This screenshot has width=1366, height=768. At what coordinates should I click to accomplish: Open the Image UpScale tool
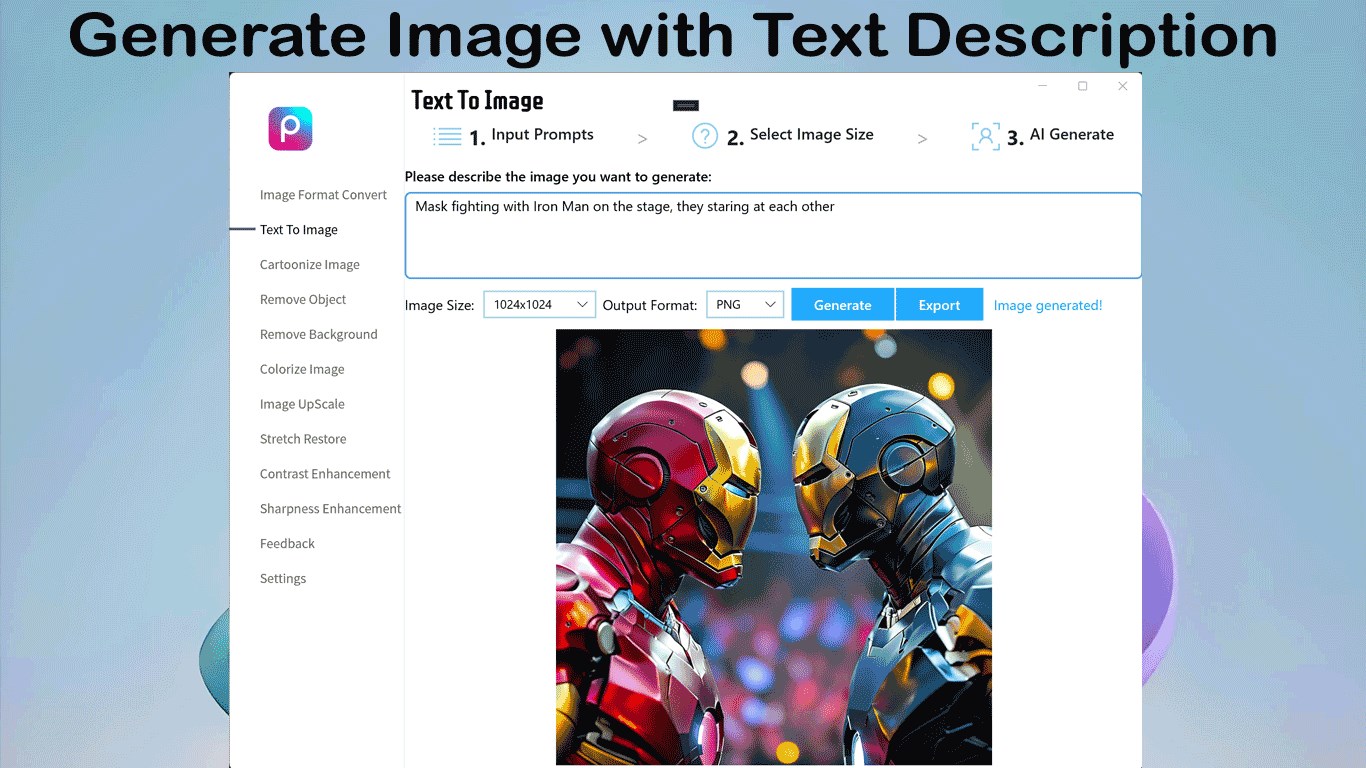click(302, 404)
